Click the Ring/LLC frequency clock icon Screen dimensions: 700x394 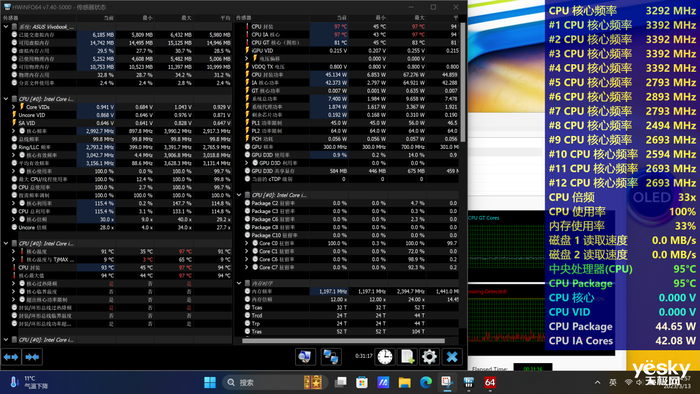pyautogui.click(x=15, y=147)
